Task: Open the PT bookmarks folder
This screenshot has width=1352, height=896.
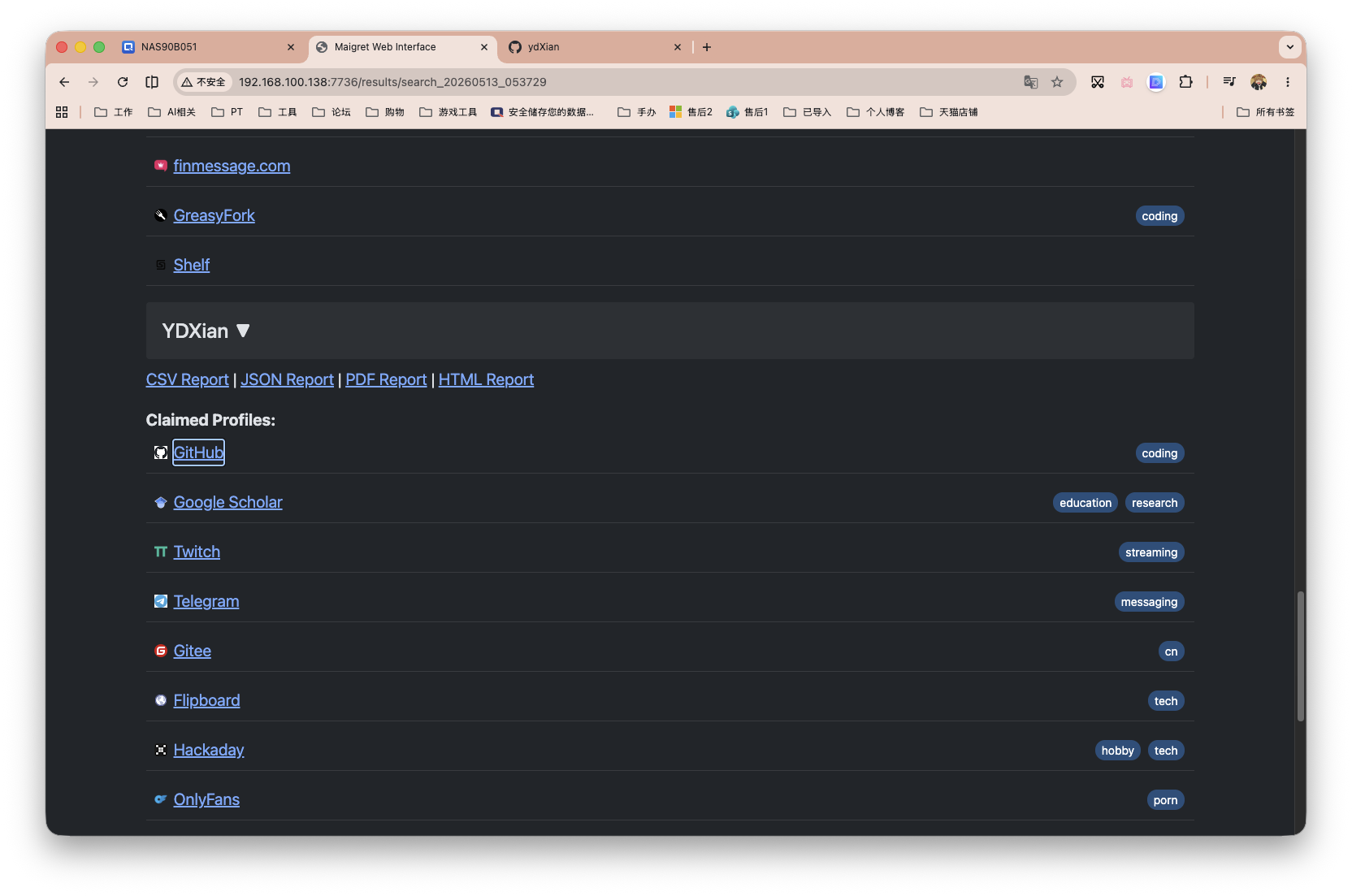Action: pos(227,112)
